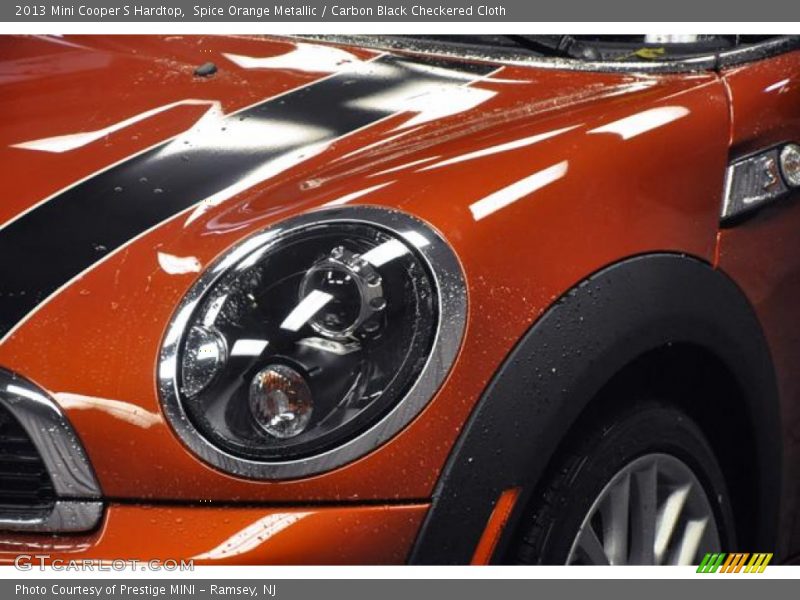This screenshot has height=600, width=800.
Task: Click the top gray title bar
Action: (400, 13)
